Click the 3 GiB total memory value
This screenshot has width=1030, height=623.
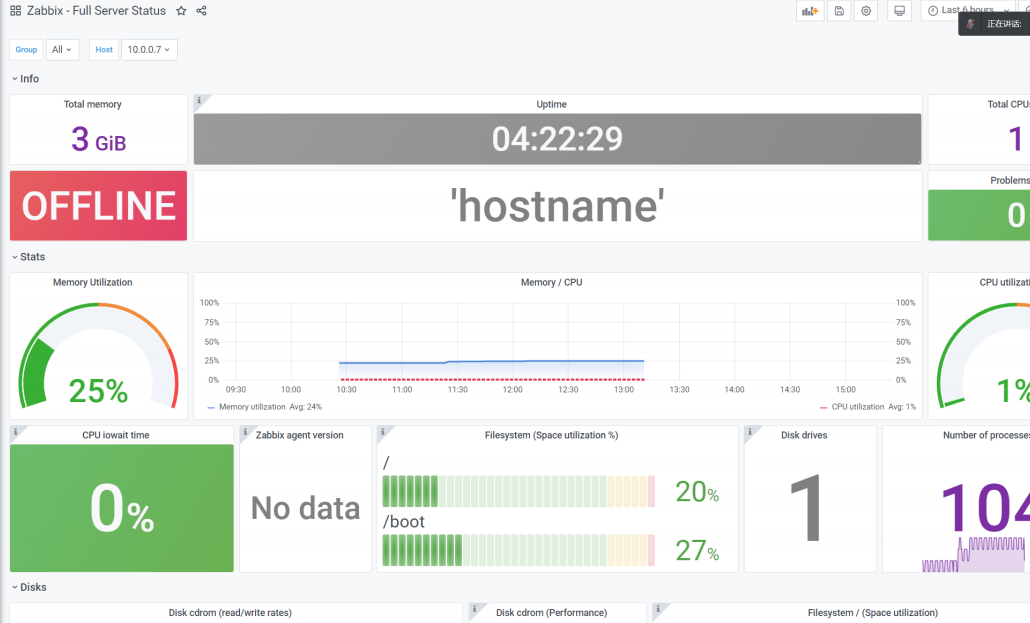point(99,139)
